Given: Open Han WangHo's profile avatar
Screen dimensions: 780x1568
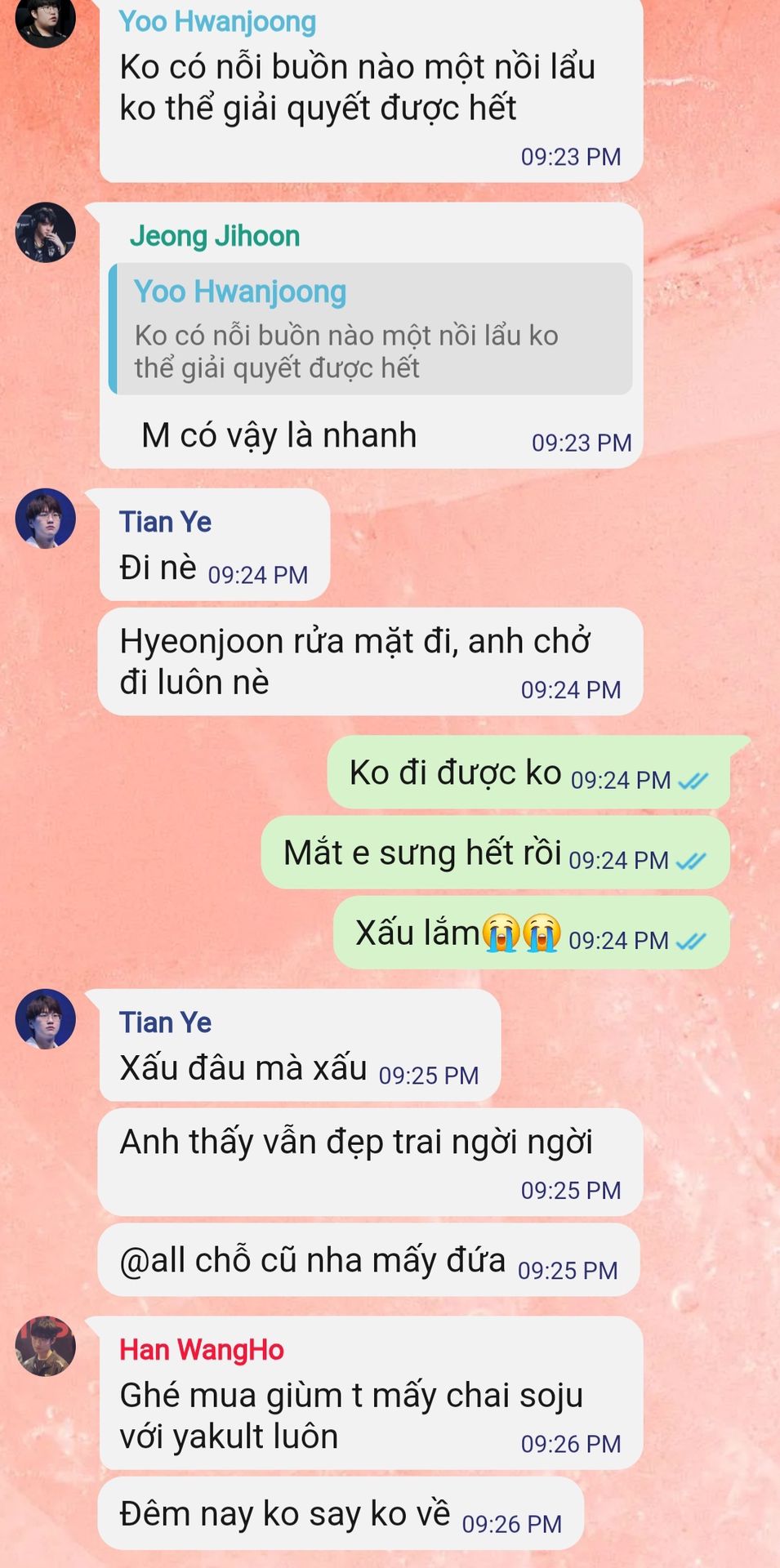Looking at the screenshot, I should click(46, 1346).
